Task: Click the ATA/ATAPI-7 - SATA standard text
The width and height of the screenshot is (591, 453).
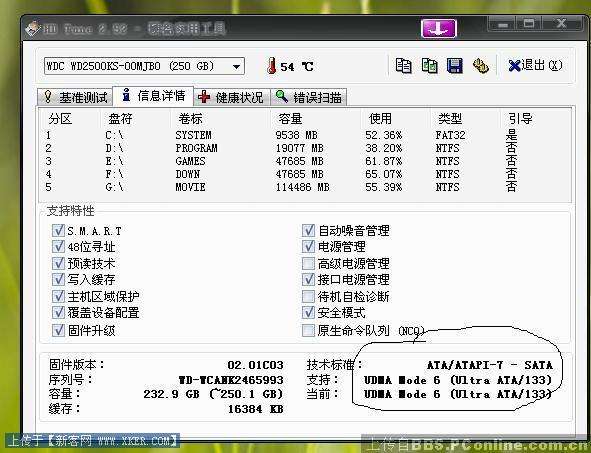Action: pos(490,365)
